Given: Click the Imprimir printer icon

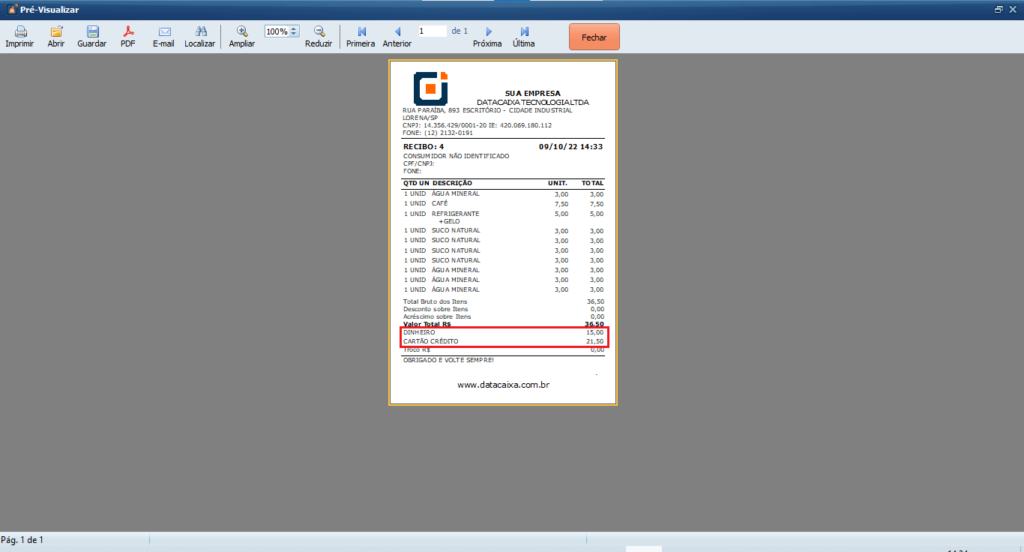Looking at the screenshot, I should pyautogui.click(x=20, y=37).
